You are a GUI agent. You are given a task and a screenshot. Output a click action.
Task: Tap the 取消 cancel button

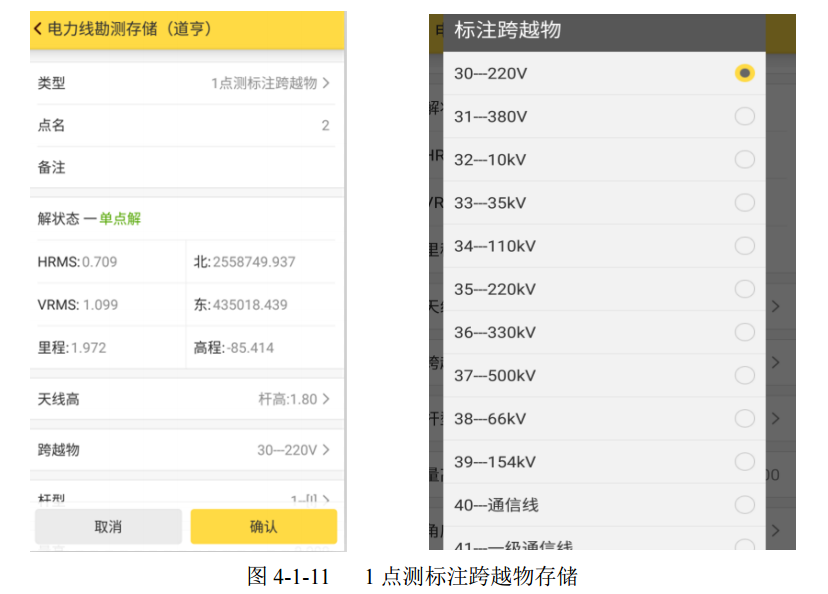click(108, 526)
